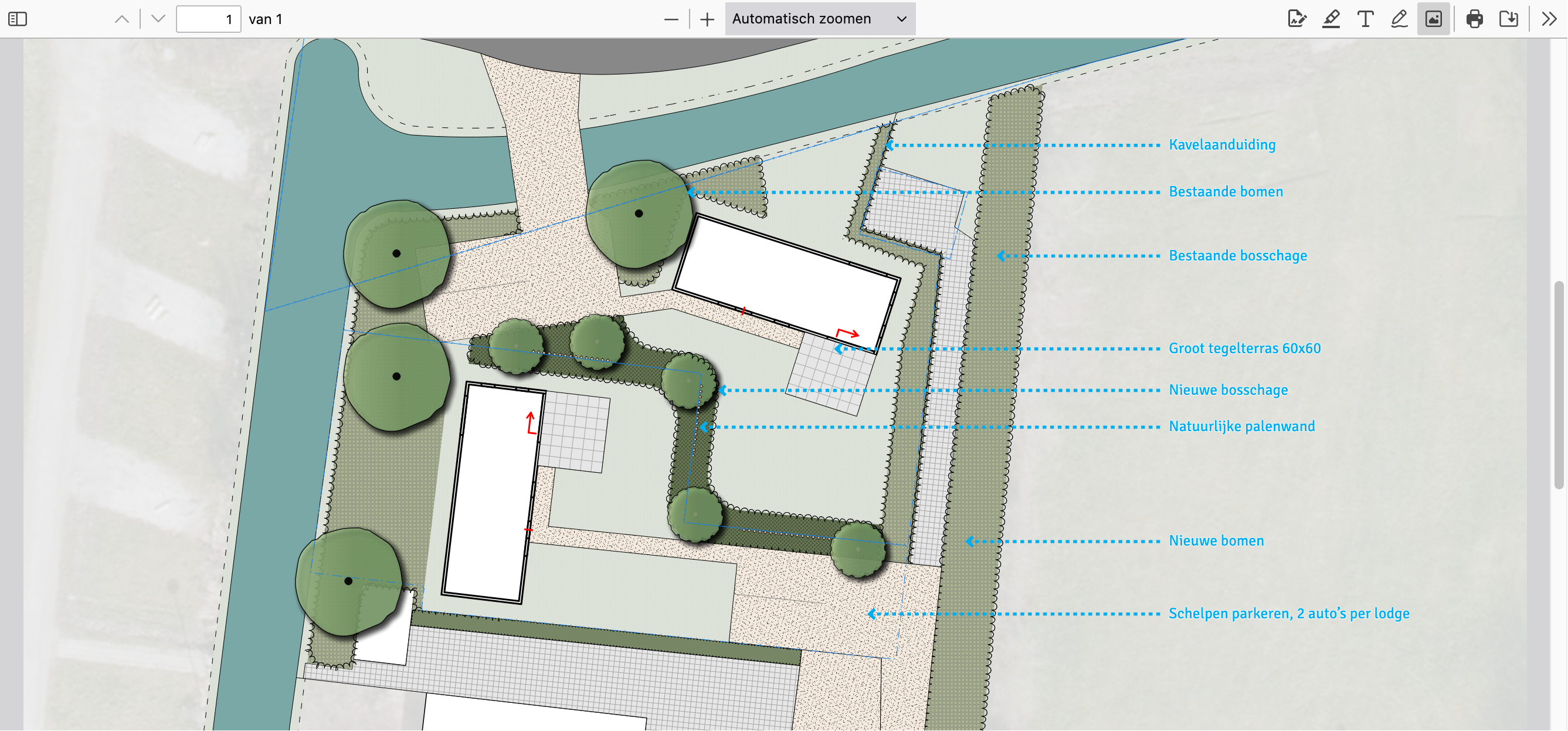
Task: Toggle the sidebar panel
Action: [18, 19]
